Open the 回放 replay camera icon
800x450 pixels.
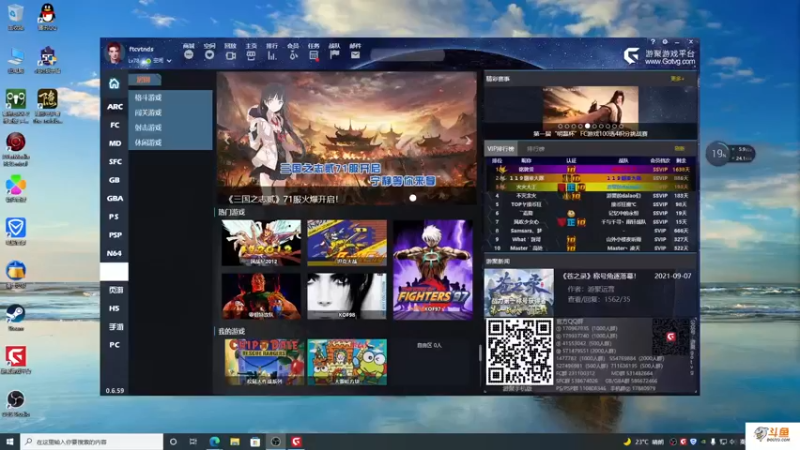point(231,55)
